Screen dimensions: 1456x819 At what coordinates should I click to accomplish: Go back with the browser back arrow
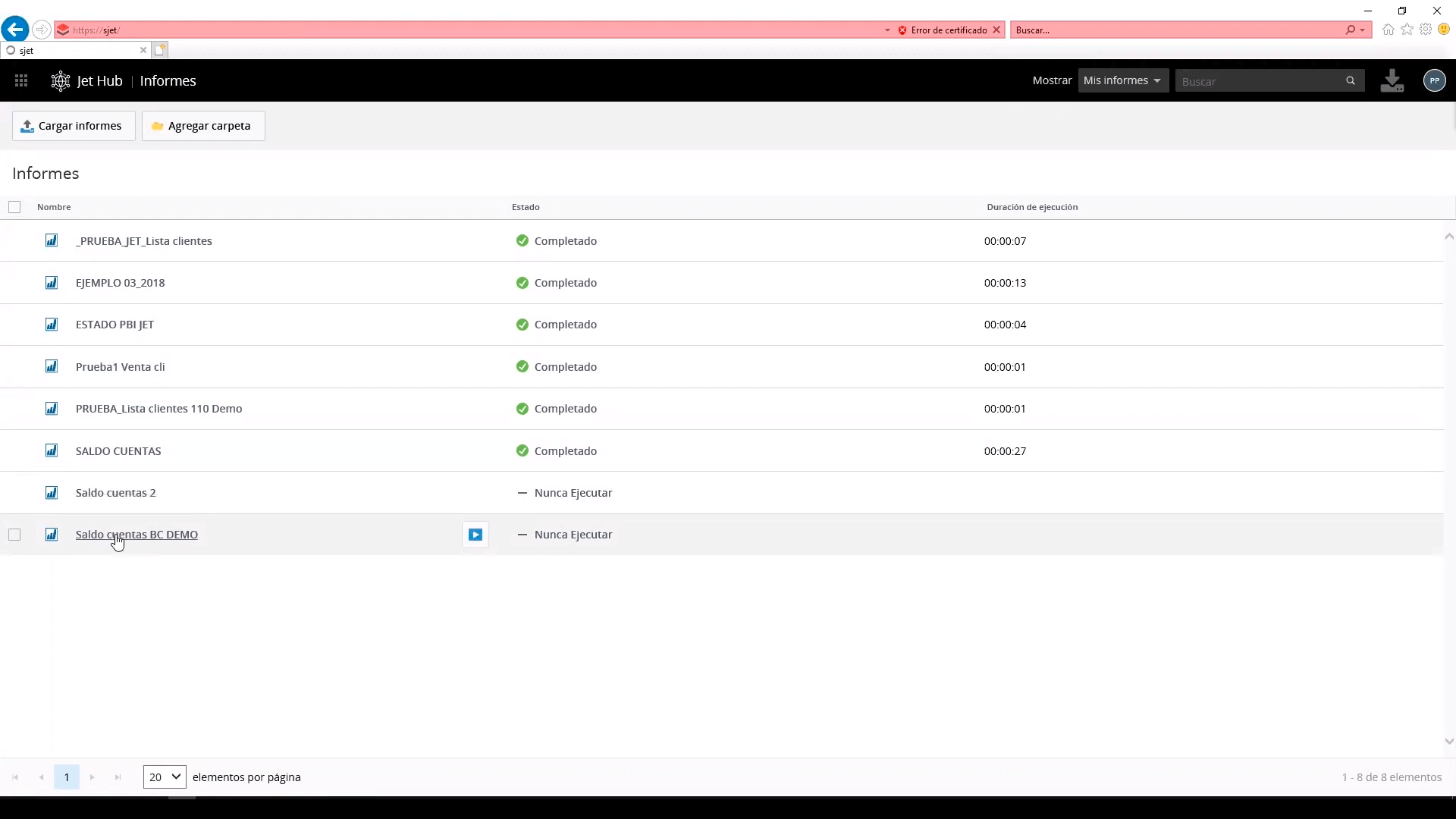14,30
